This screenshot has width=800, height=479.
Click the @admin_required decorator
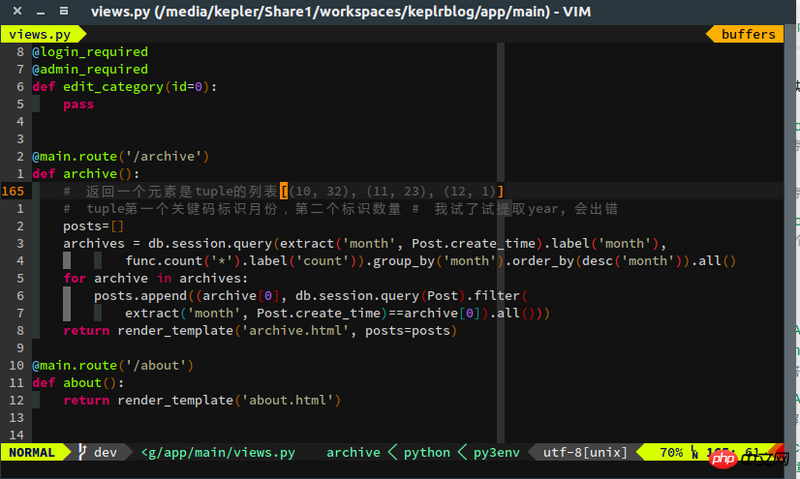(x=90, y=69)
